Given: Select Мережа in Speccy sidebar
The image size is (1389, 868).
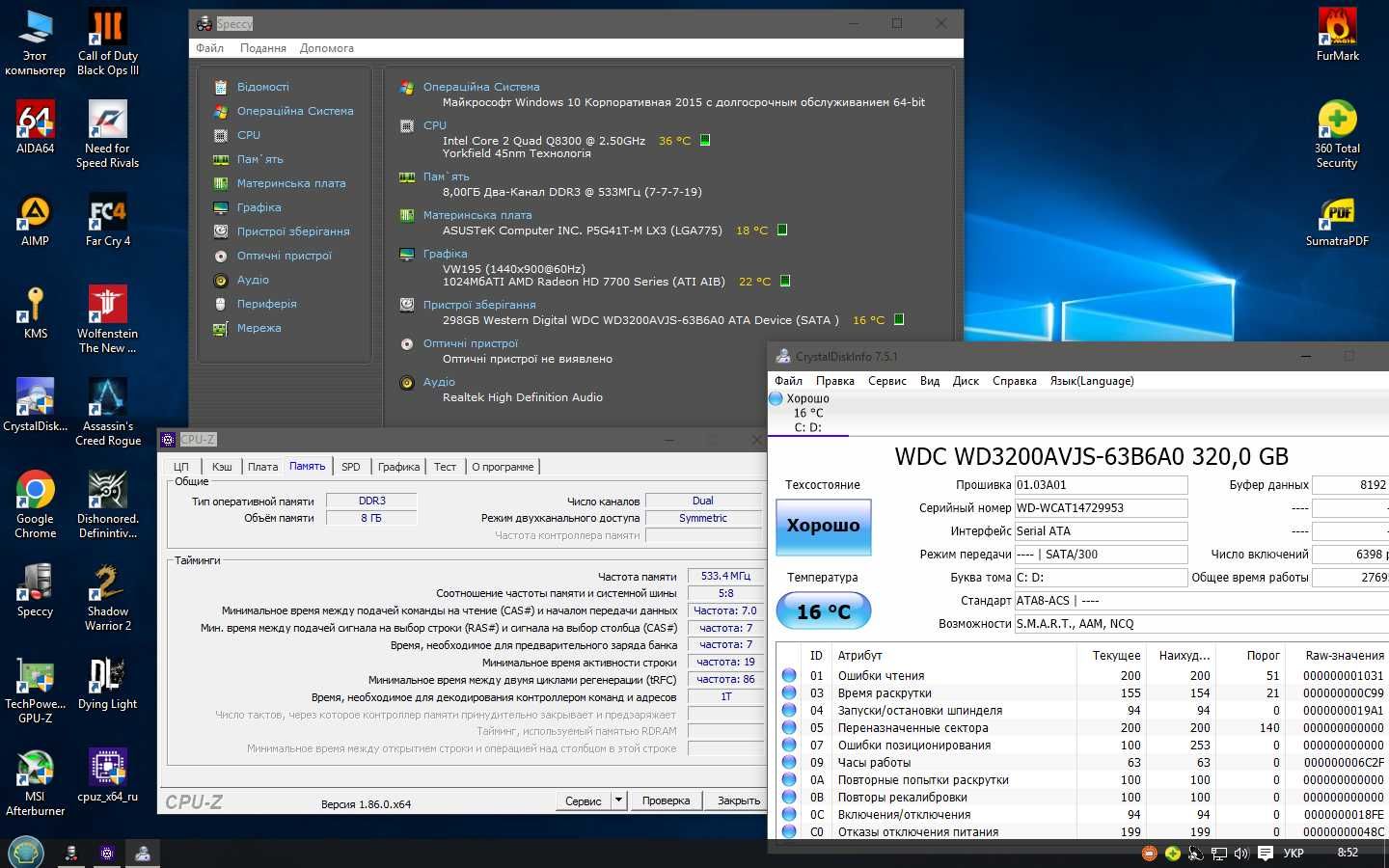Looking at the screenshot, I should [259, 328].
